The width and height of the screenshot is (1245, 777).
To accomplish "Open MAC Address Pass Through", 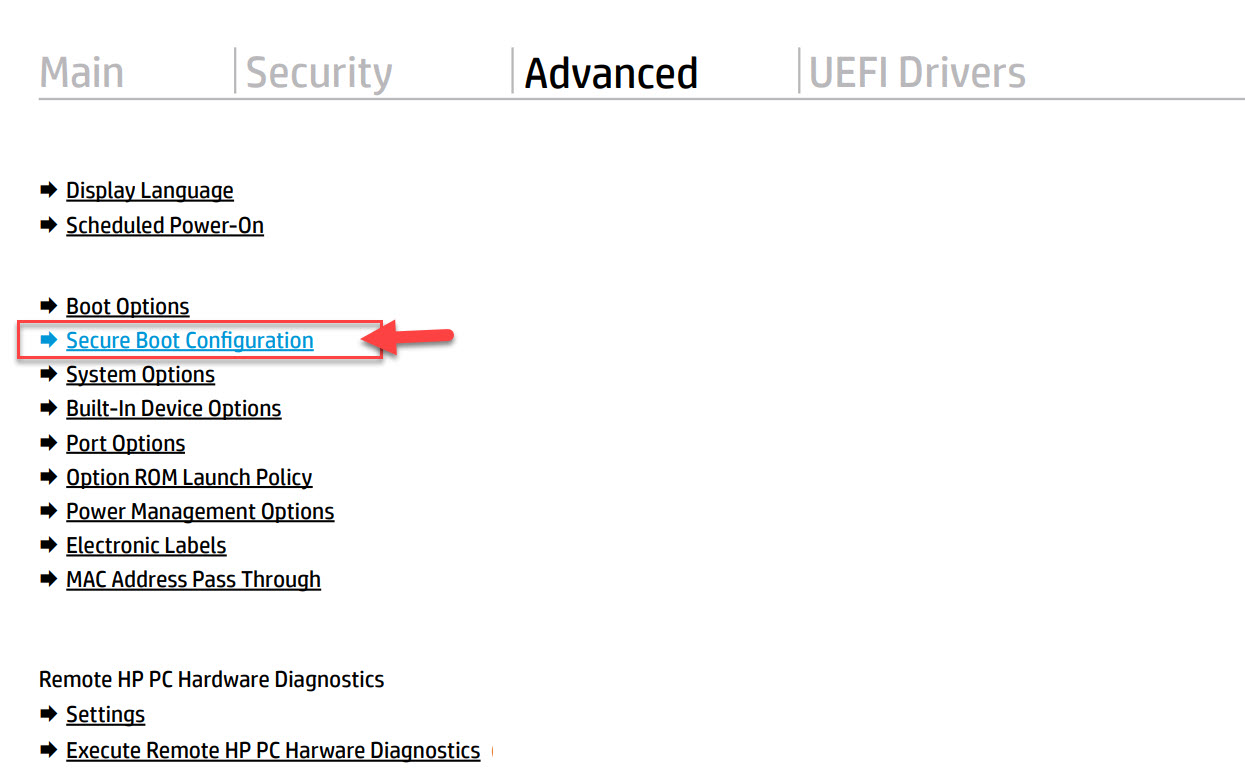I will [193, 579].
